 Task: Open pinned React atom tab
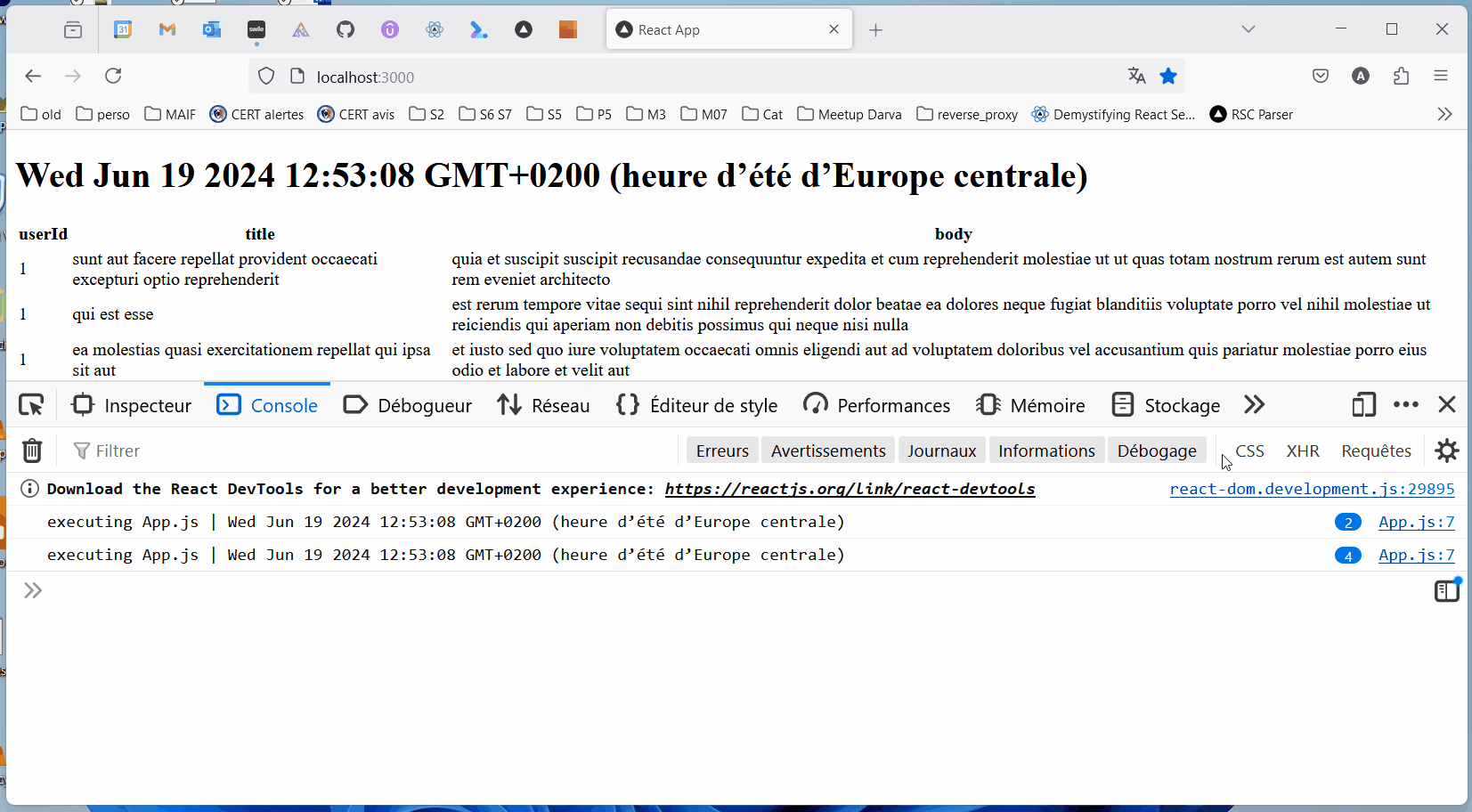(x=435, y=30)
